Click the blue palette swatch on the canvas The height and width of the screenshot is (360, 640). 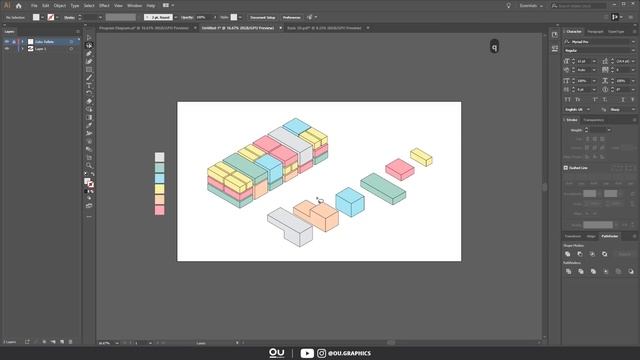click(160, 178)
